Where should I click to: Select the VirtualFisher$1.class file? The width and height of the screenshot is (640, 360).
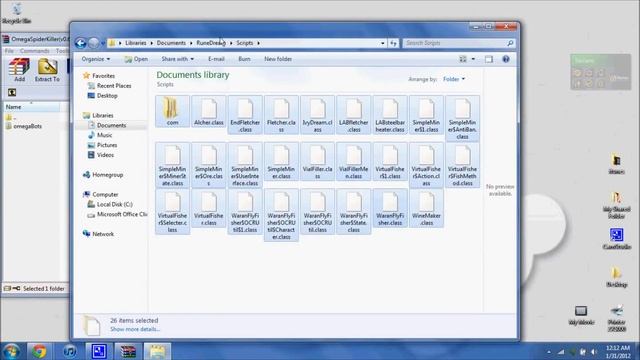click(390, 162)
